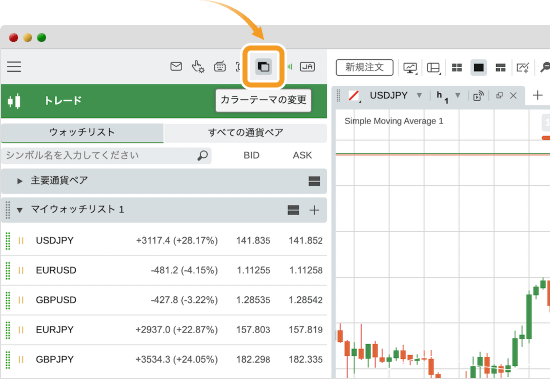Viewport: 550px width, 379px height.
Task: Click EURJPY ask price 157.819
Action: click(305, 330)
